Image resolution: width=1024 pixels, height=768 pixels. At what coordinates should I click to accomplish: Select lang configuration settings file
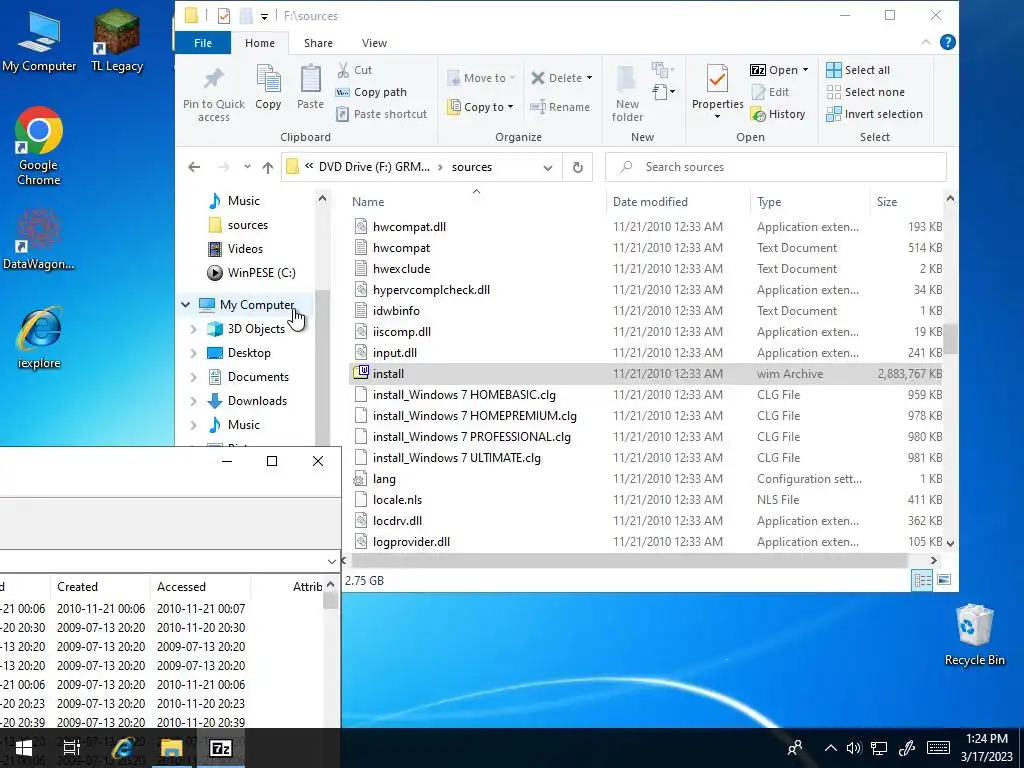click(x=647, y=479)
